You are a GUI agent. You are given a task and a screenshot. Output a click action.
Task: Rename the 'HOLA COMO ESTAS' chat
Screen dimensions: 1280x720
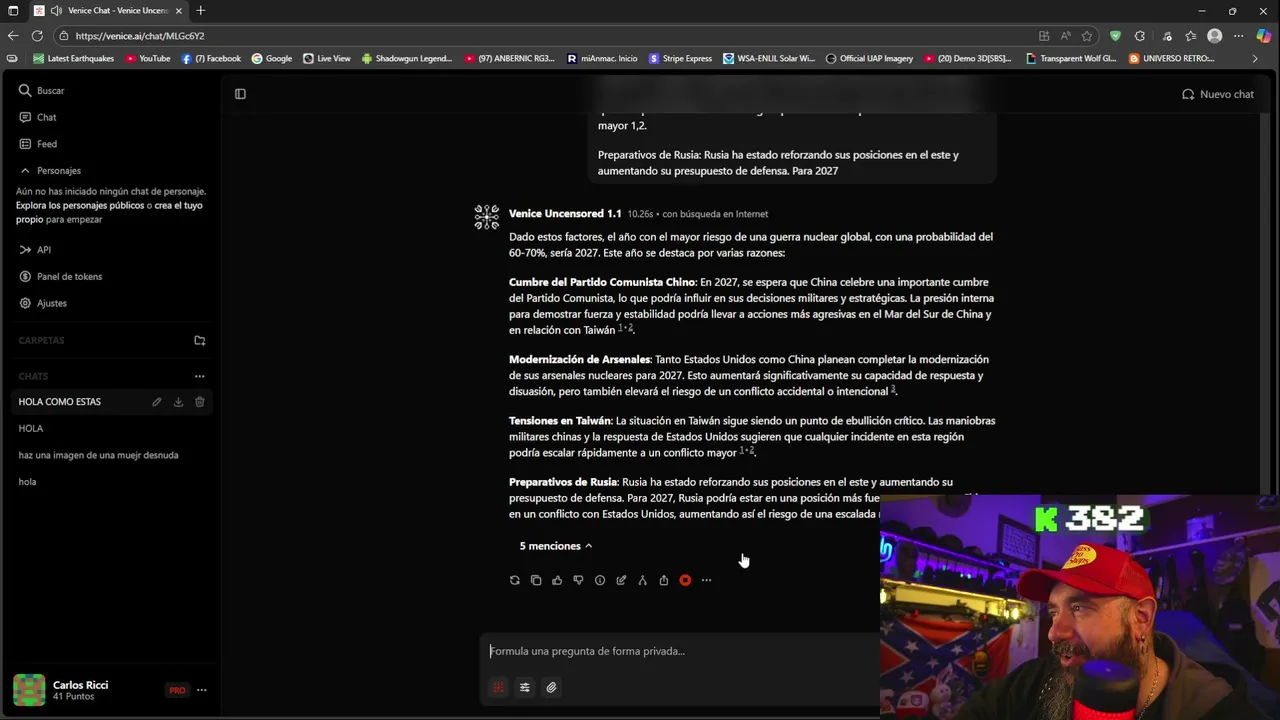(156, 402)
